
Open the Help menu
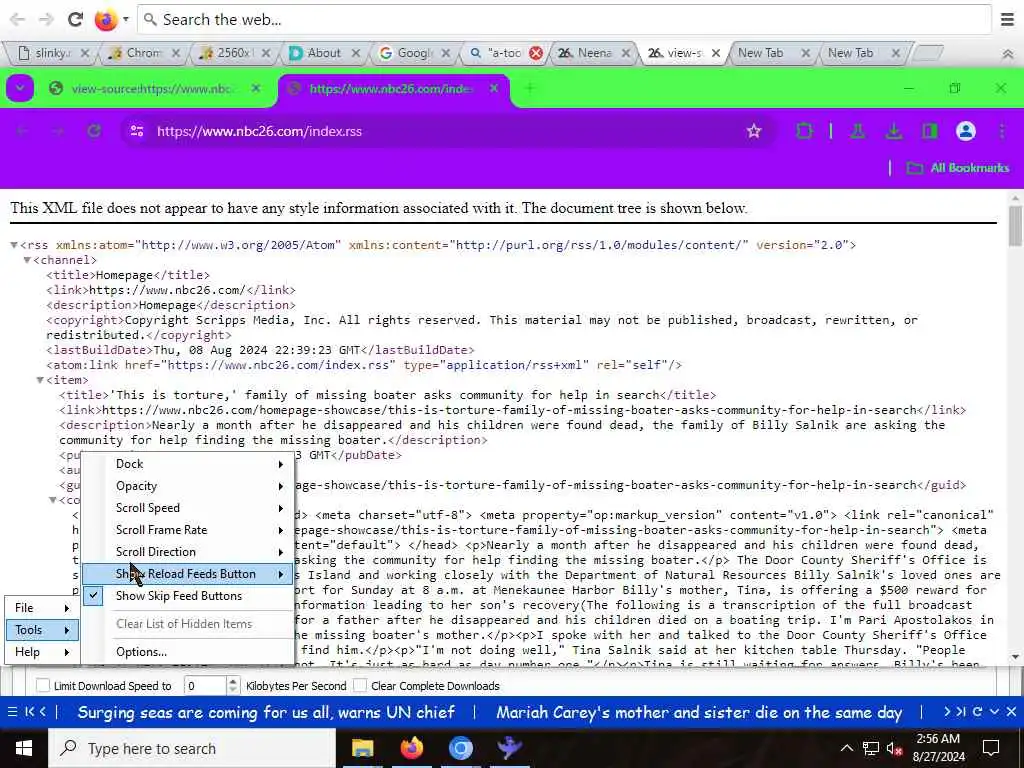point(42,652)
